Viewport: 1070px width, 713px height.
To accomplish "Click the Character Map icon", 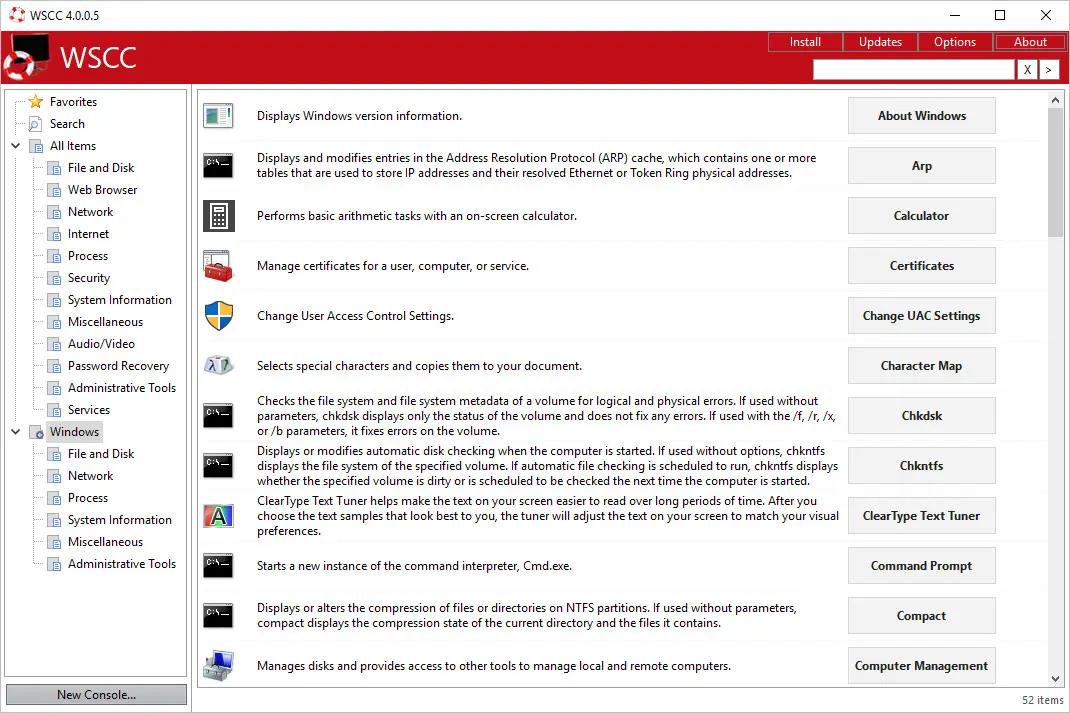I will click(218, 366).
